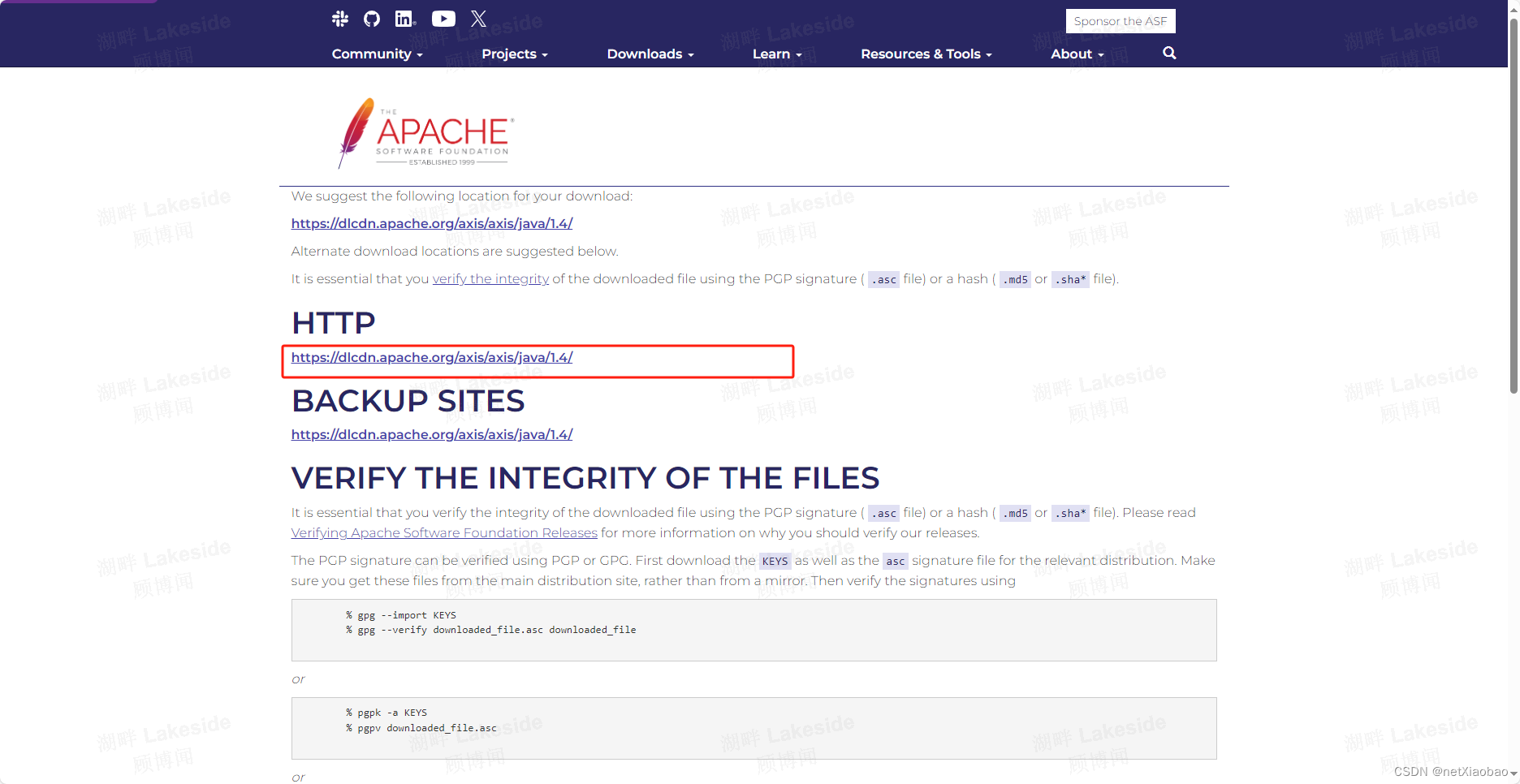This screenshot has height=784, width=1520.
Task: Open the ASF Slack workspace icon
Action: [340, 18]
